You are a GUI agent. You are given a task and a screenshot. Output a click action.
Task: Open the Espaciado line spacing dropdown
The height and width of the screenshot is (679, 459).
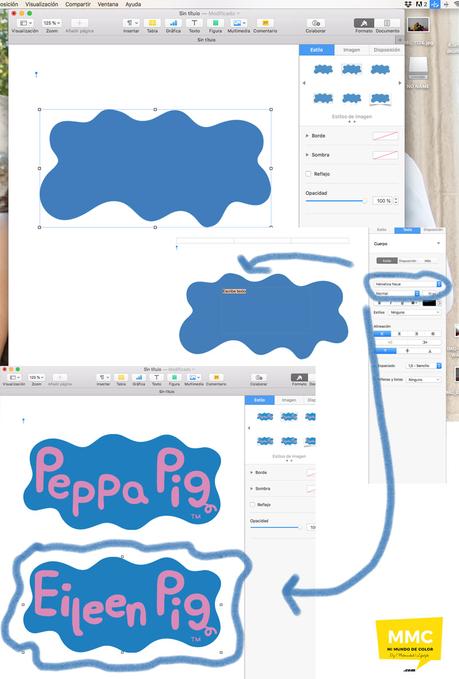pyautogui.click(x=423, y=366)
